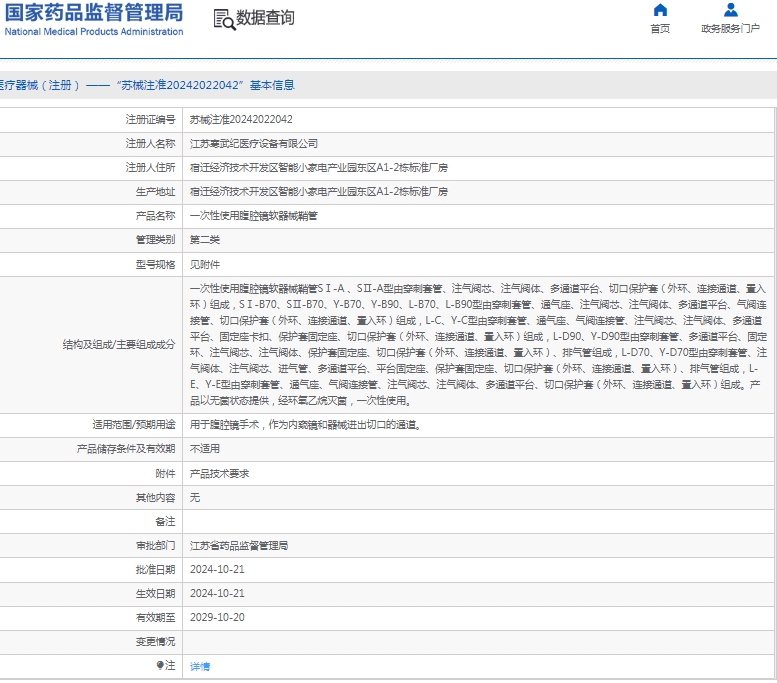Click the 附件 row label
The height and width of the screenshot is (683, 777).
[x=165, y=474]
